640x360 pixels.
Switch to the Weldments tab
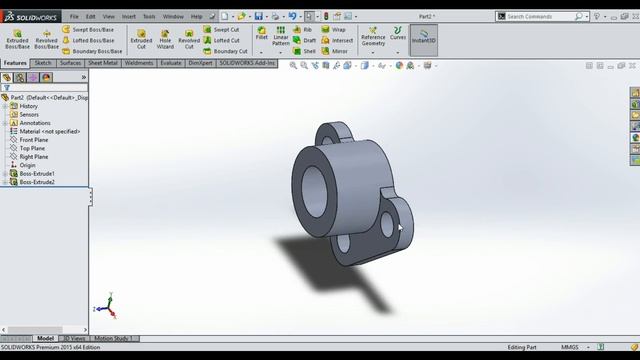point(139,63)
